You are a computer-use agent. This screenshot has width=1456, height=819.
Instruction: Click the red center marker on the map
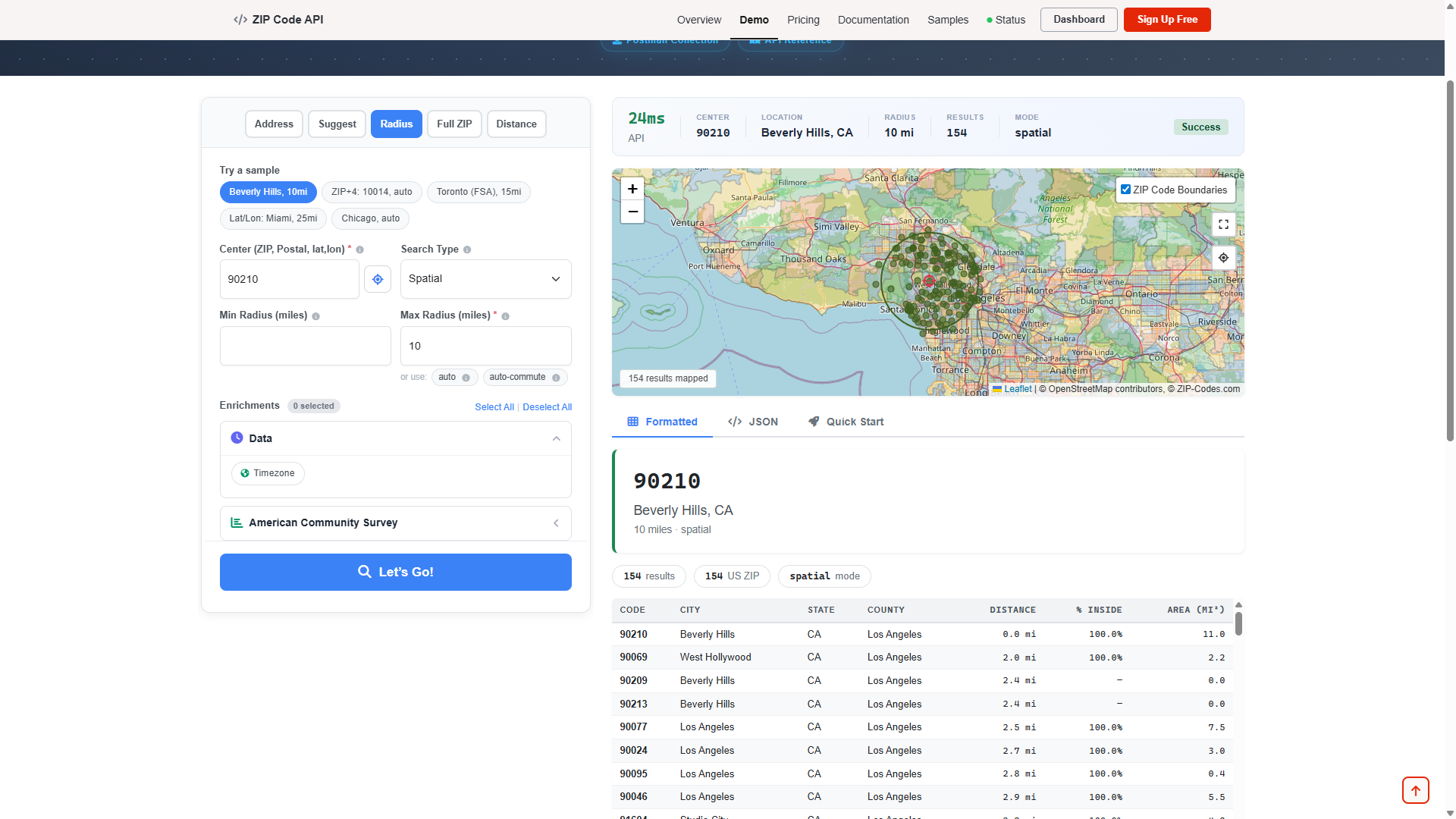pyautogui.click(x=929, y=281)
